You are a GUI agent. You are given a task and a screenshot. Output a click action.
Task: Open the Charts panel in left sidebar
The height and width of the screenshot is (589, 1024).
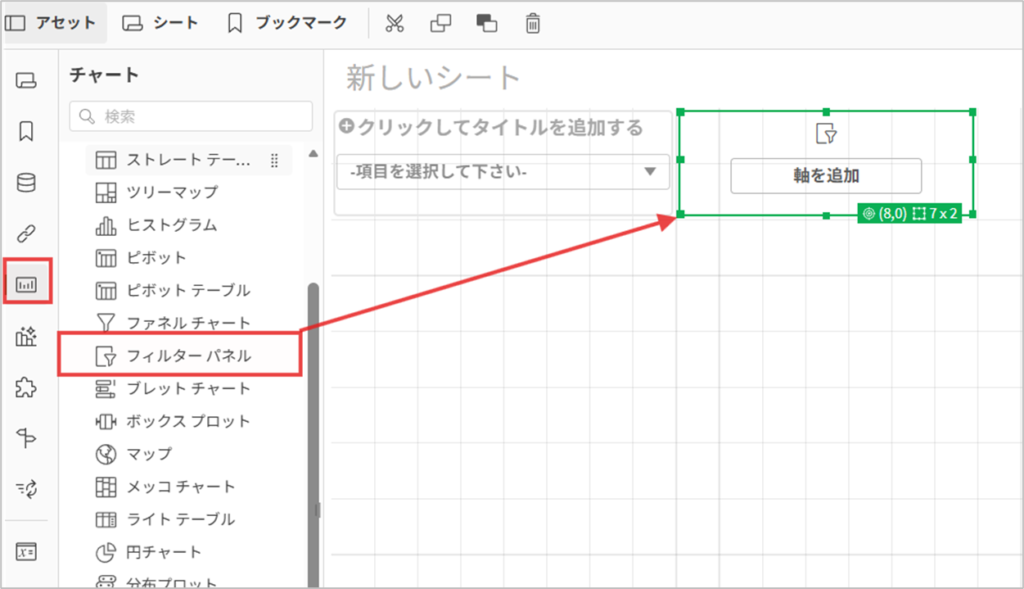(27, 284)
